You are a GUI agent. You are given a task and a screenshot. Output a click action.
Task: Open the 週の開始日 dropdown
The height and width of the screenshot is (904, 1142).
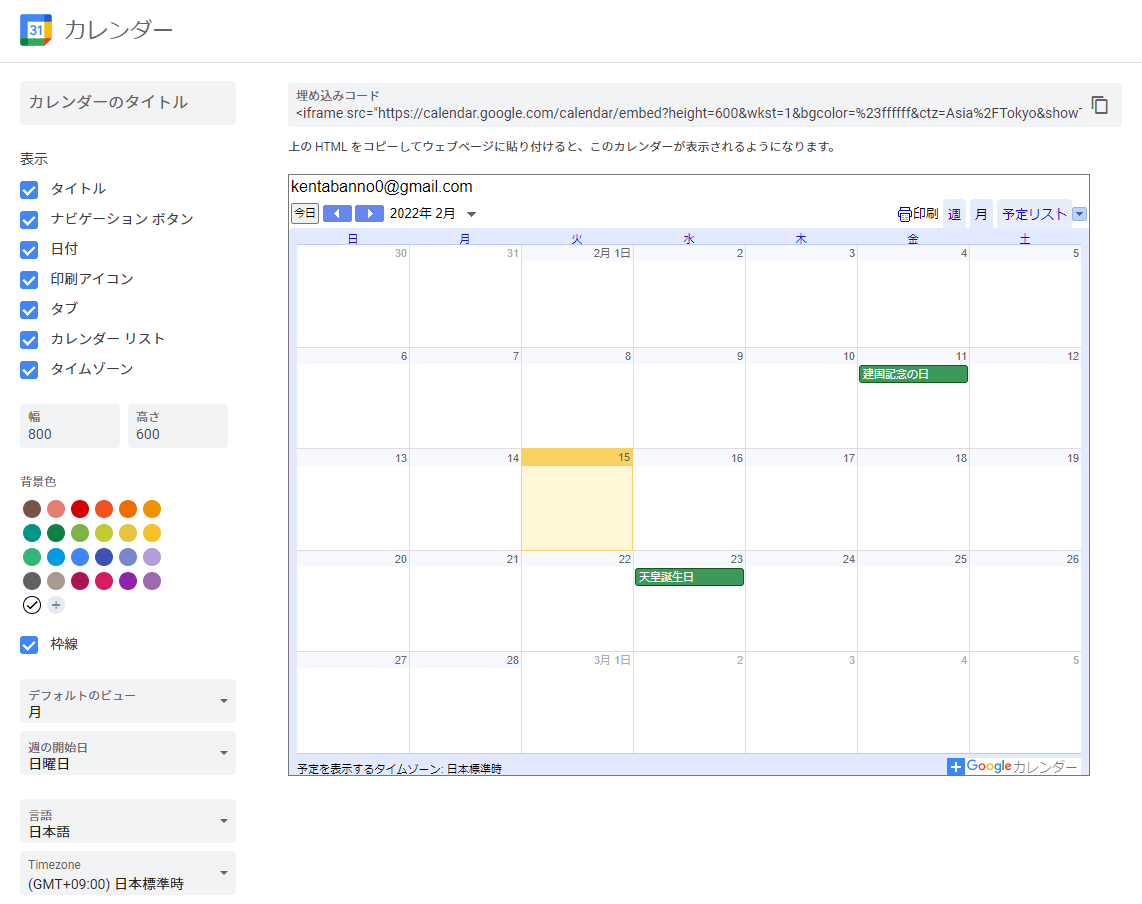[x=127, y=753]
